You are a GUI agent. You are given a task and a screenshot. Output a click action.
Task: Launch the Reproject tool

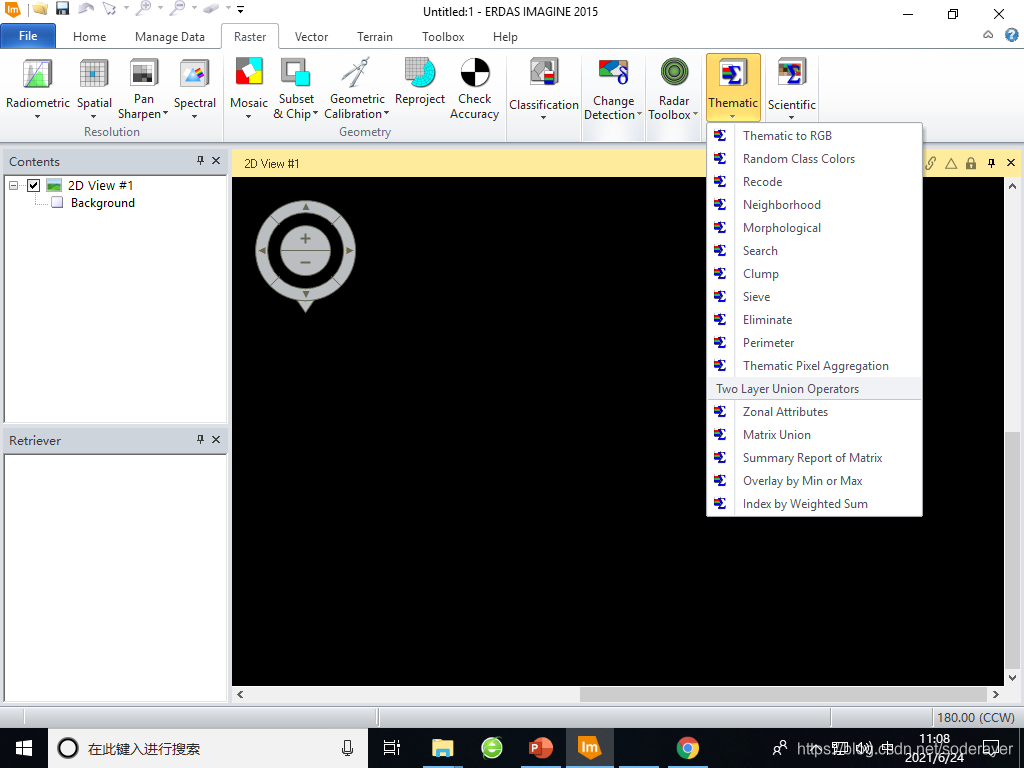(x=420, y=72)
